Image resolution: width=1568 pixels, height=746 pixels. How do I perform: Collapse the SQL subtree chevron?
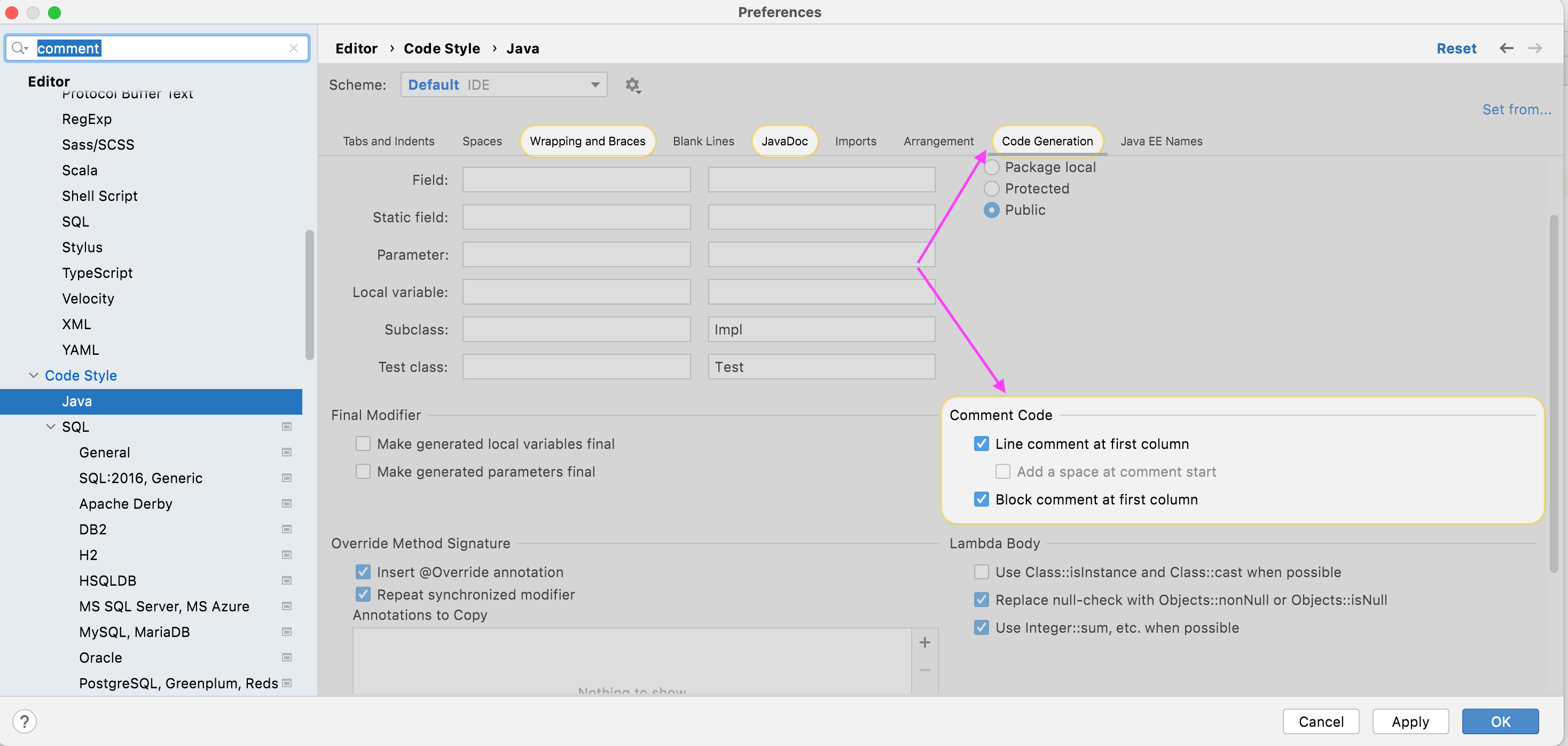(x=51, y=427)
